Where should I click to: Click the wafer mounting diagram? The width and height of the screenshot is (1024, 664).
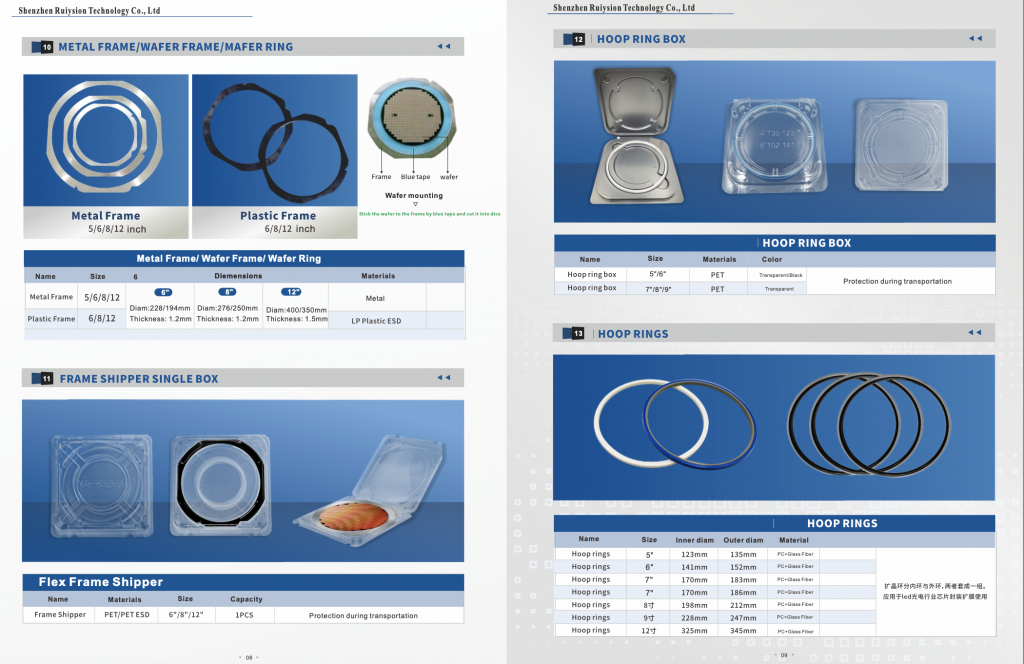click(x=414, y=125)
